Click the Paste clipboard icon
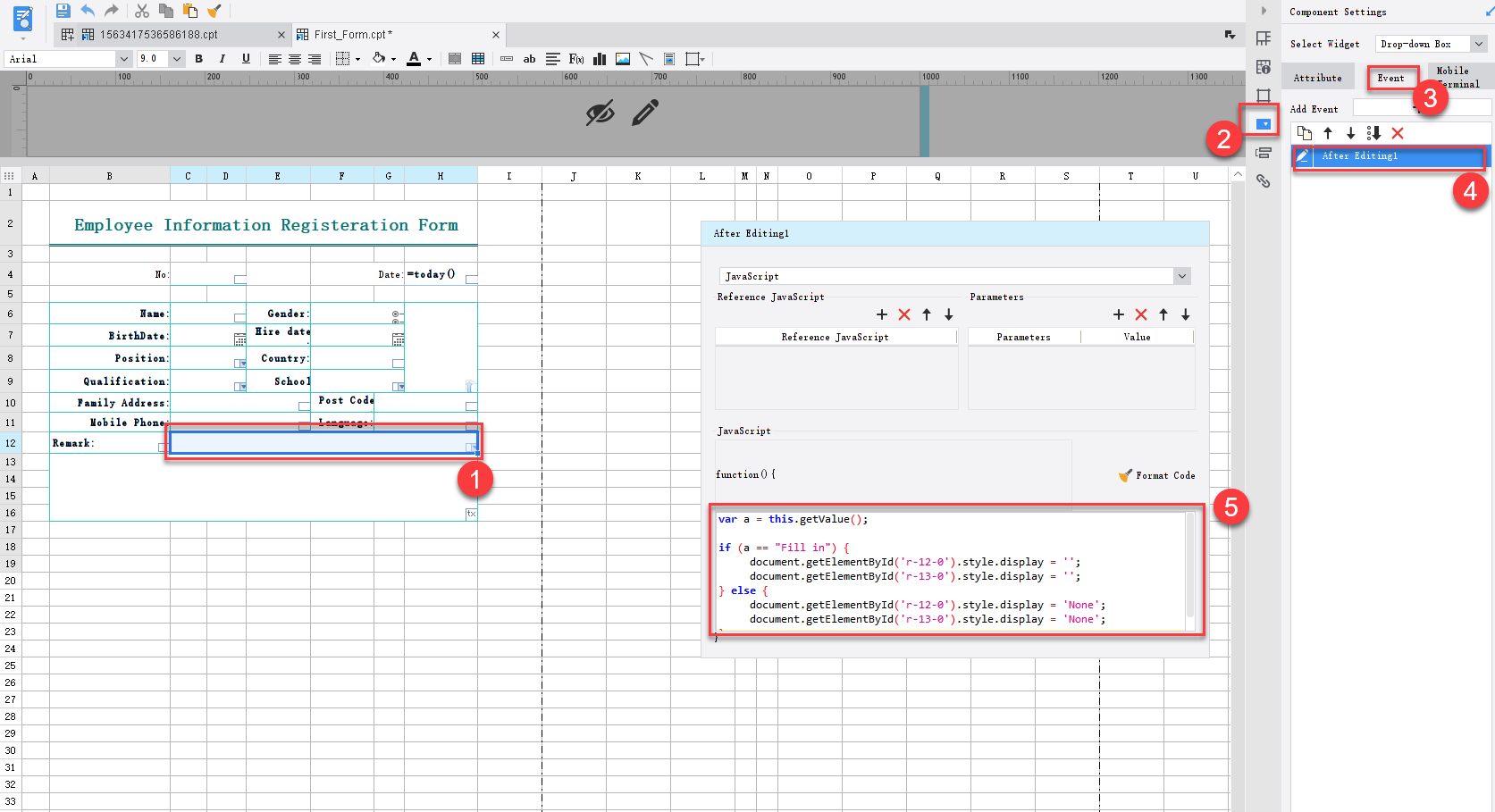Image resolution: width=1495 pixels, height=812 pixels. [x=190, y=11]
